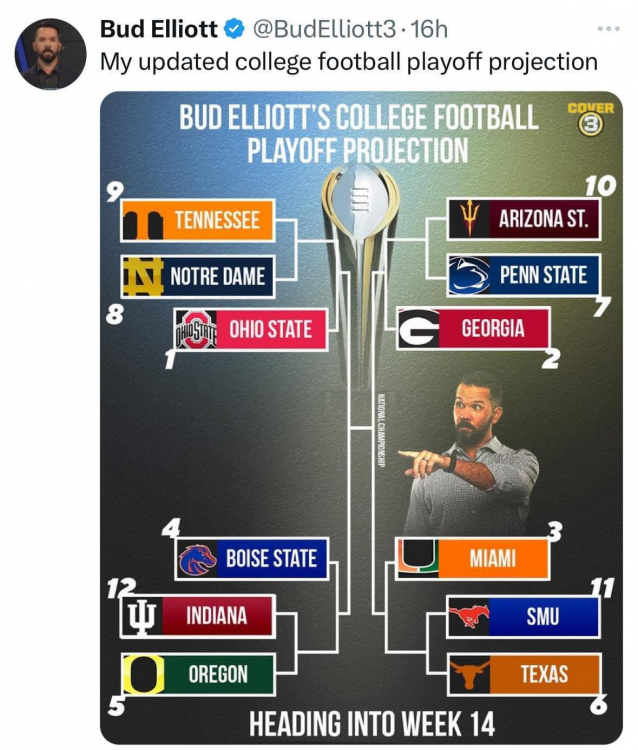This screenshot has width=638, height=750.
Task: Click the Arizona State pitchfork logo
Action: tap(467, 219)
